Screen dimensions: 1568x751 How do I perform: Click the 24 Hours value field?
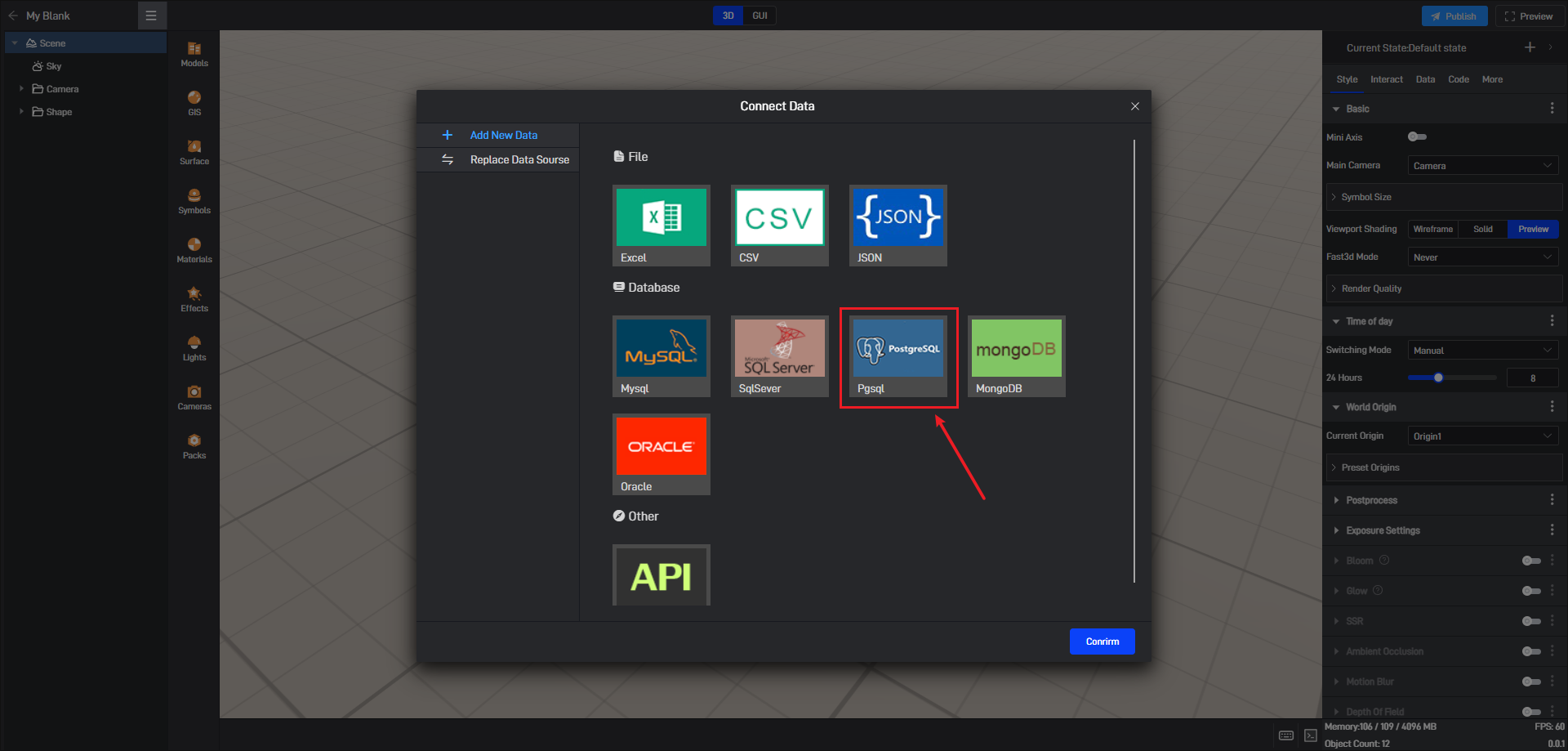(1533, 378)
